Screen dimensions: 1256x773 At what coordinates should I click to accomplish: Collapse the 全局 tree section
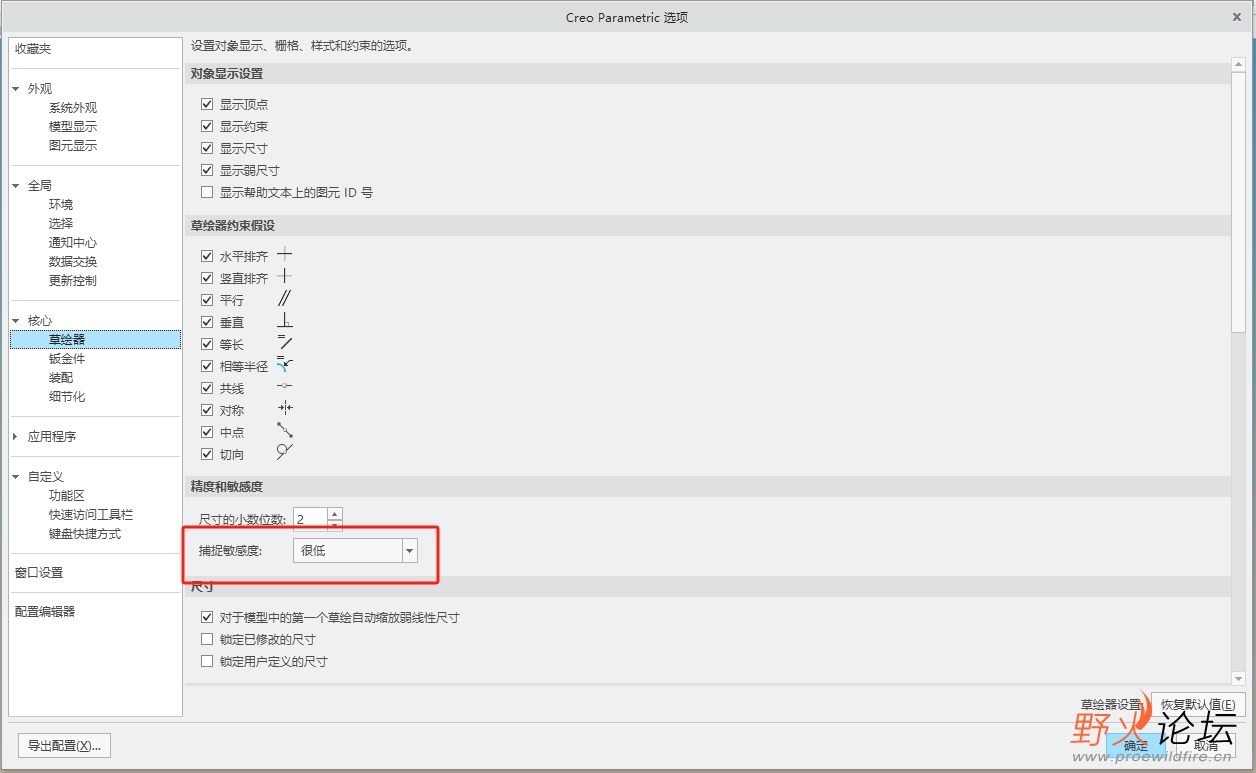pyautogui.click(x=16, y=186)
